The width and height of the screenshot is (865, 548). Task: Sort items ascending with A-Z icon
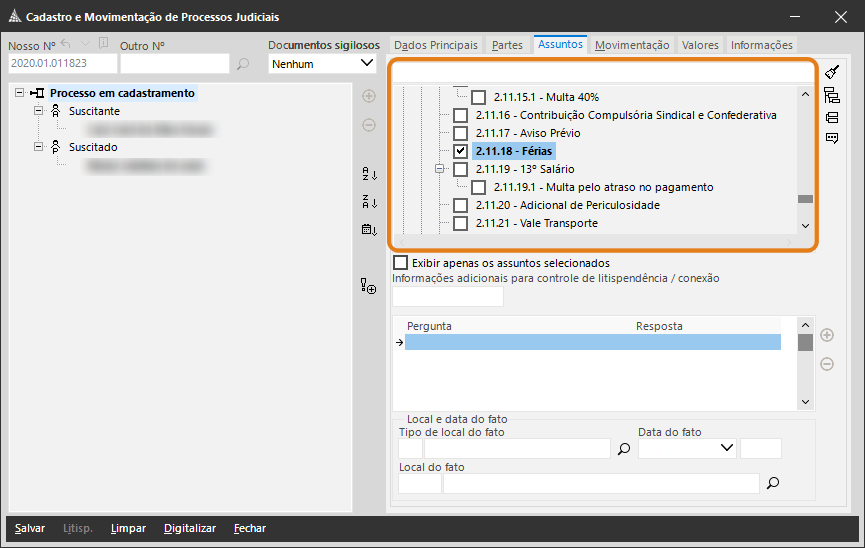coord(369,174)
